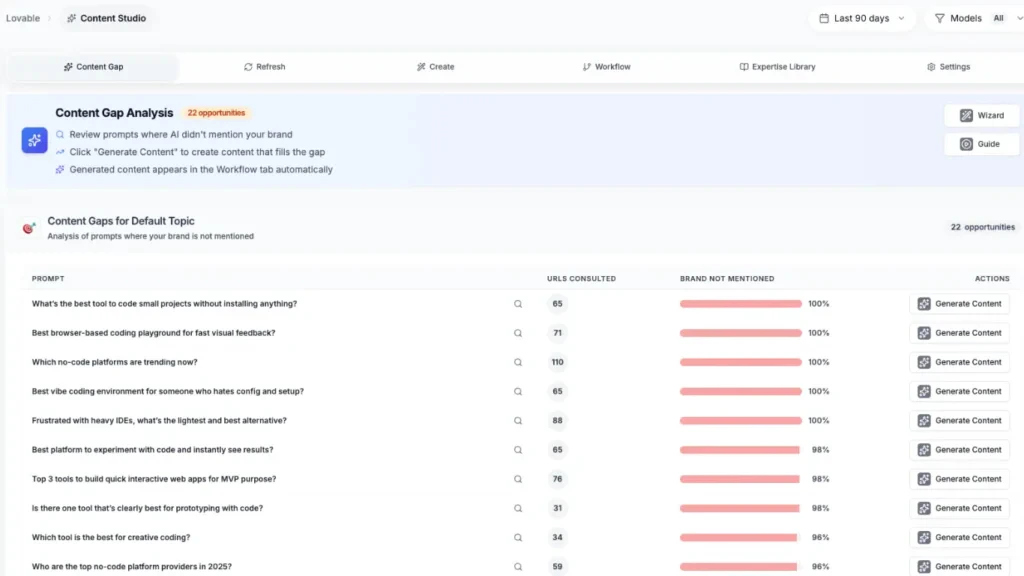
Task: Click the gear icon of Settings tab
Action: click(931, 67)
